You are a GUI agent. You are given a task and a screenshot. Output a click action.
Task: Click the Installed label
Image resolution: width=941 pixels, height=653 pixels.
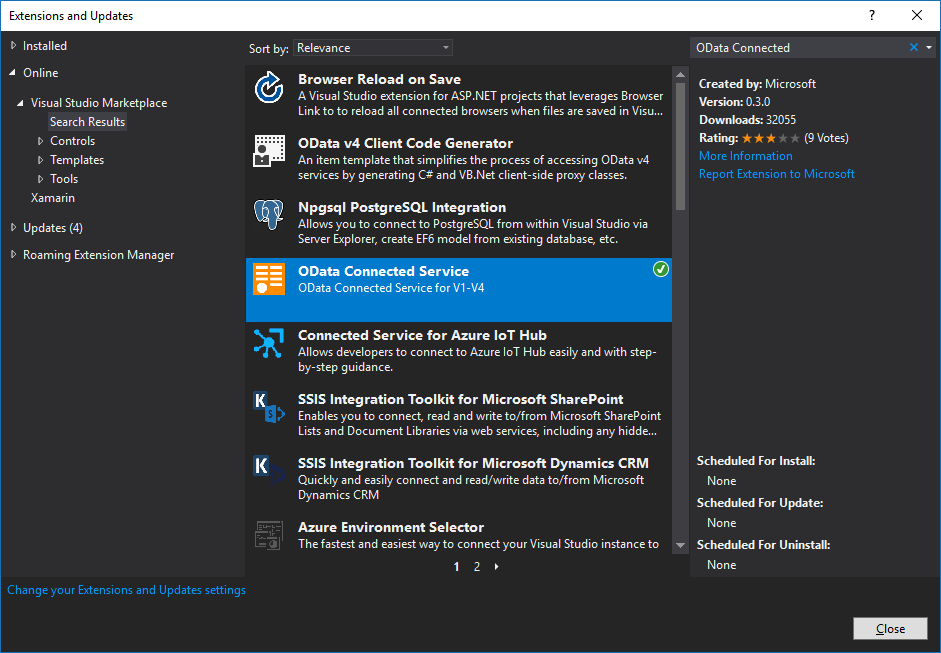[45, 46]
